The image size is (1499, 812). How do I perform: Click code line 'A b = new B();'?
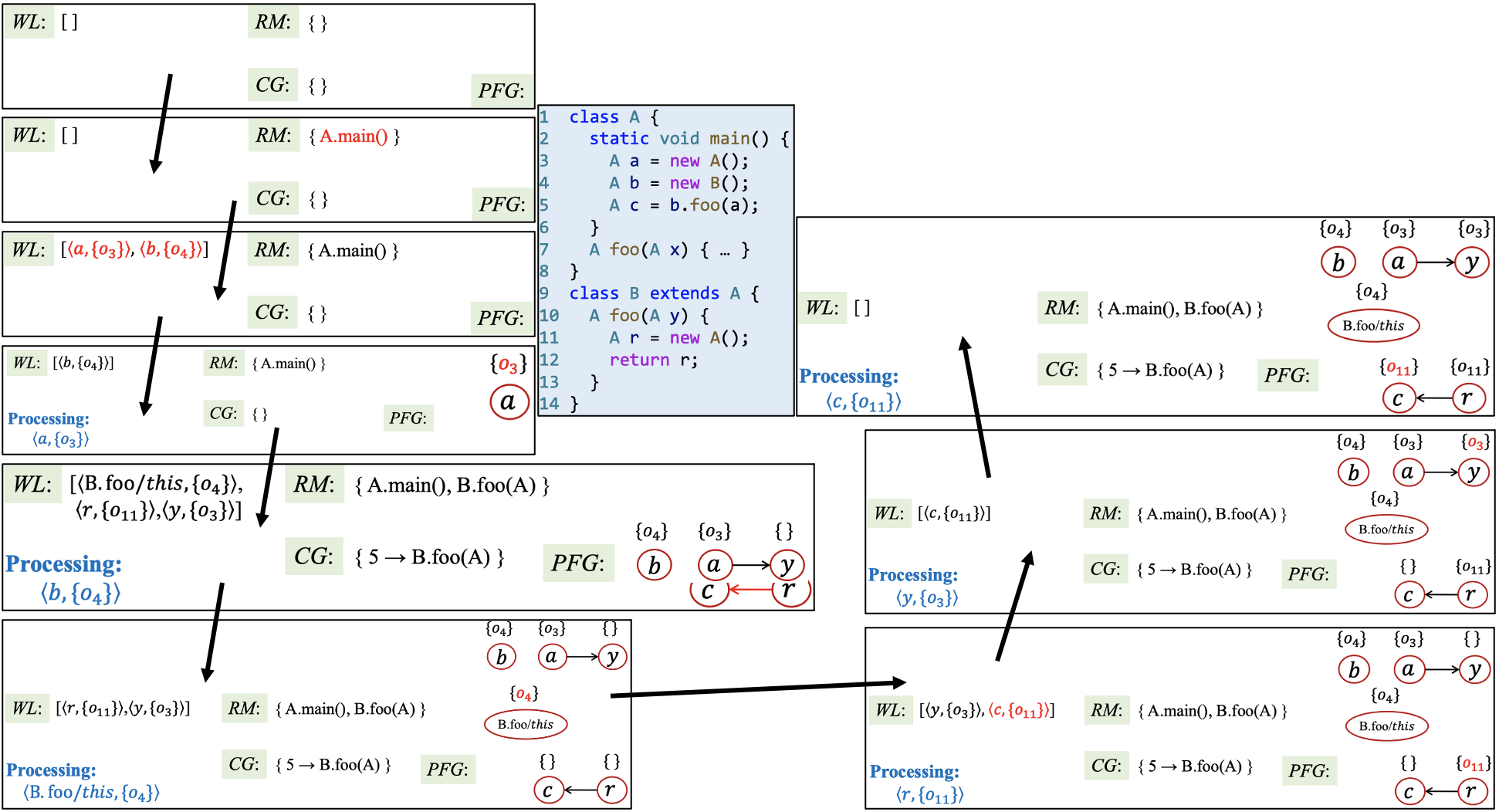(x=678, y=184)
